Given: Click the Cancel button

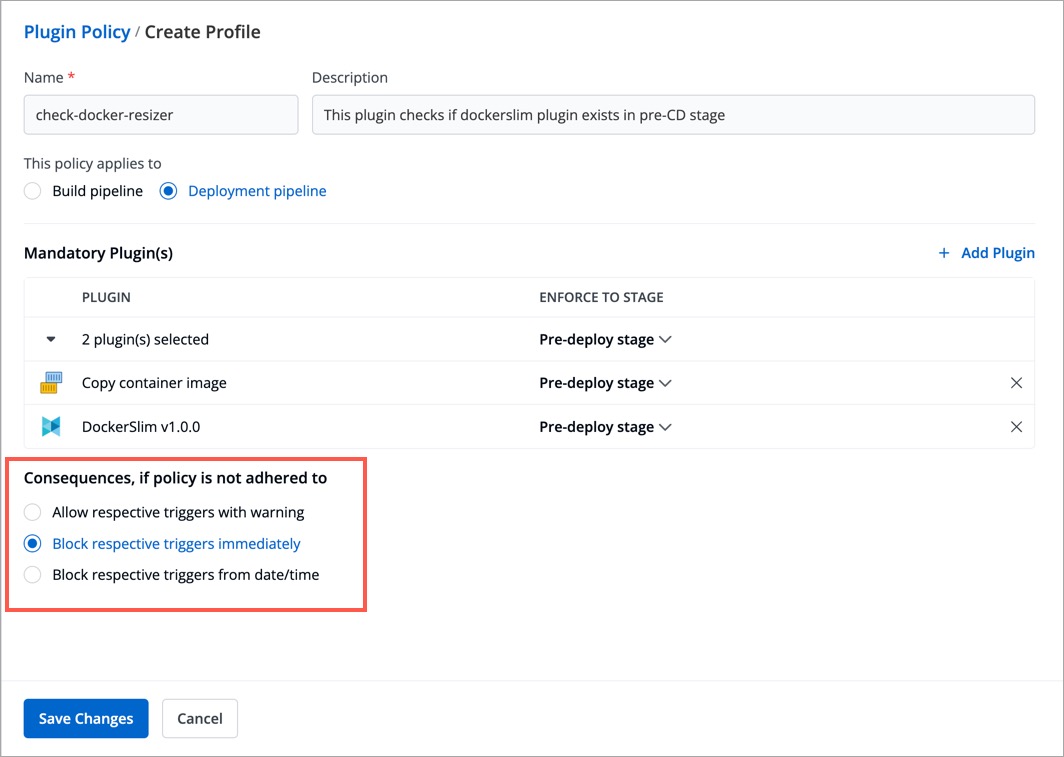Looking at the screenshot, I should 200,718.
